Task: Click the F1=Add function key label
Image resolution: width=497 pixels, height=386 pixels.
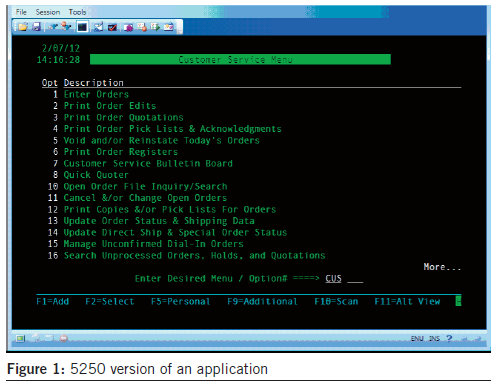Action: [53, 301]
